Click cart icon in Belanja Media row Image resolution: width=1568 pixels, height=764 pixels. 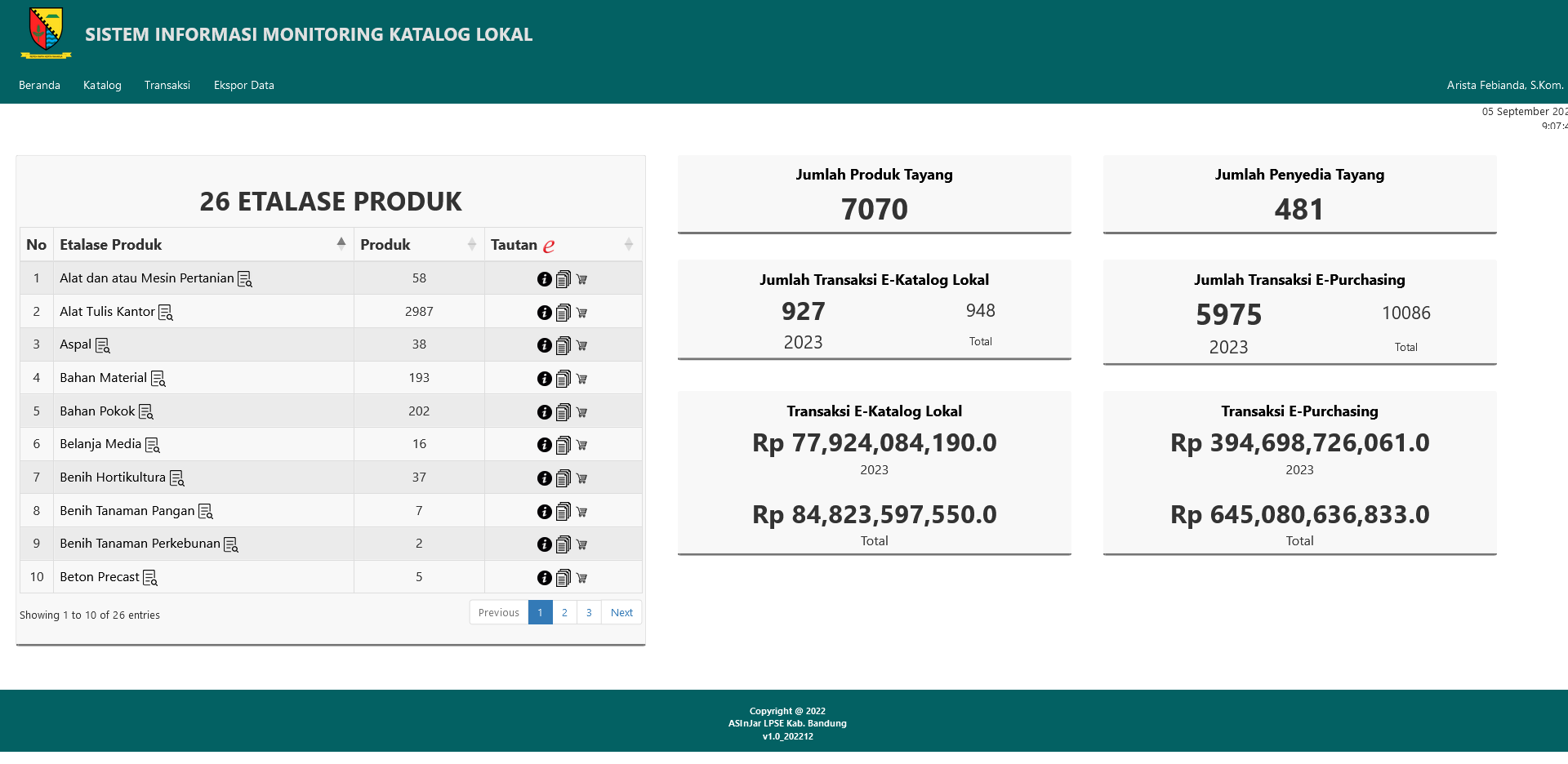click(x=581, y=446)
